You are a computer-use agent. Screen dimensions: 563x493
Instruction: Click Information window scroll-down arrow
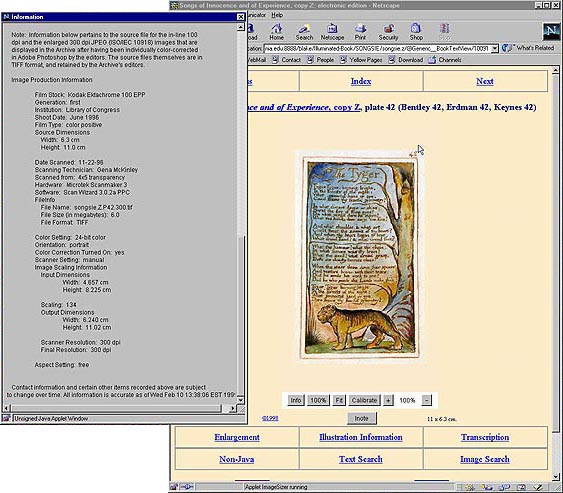click(241, 400)
